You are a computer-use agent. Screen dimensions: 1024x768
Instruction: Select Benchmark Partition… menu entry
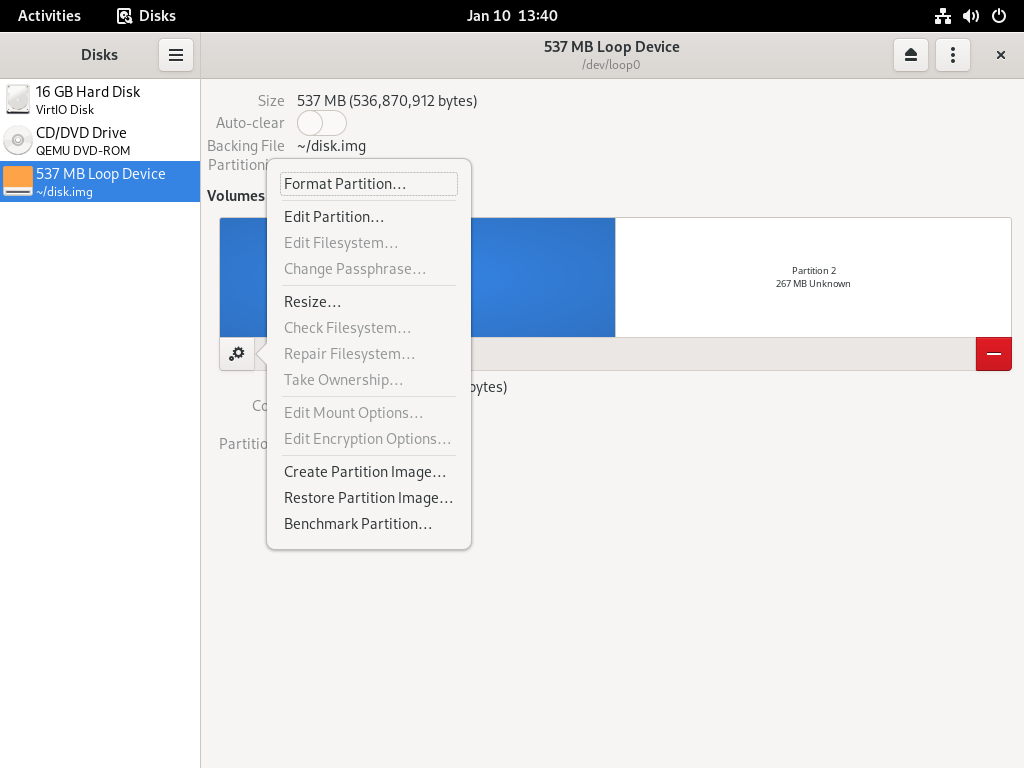coord(369,524)
